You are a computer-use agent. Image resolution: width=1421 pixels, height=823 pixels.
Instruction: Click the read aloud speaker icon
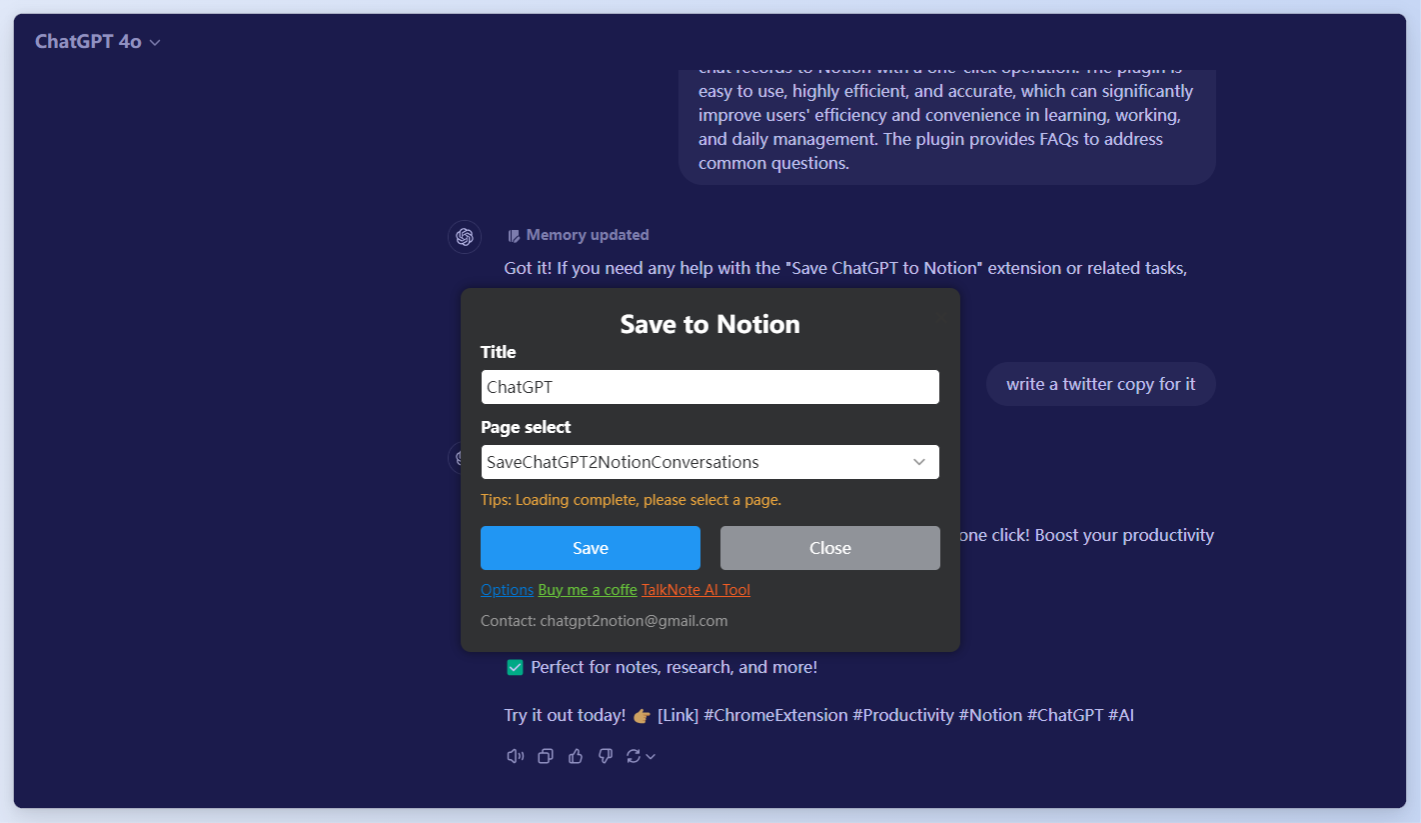515,756
